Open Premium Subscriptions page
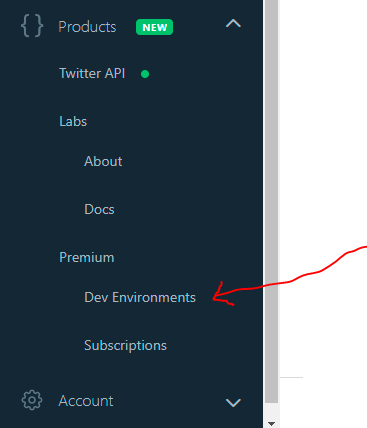Viewport: 367px width, 428px height. 125,345
